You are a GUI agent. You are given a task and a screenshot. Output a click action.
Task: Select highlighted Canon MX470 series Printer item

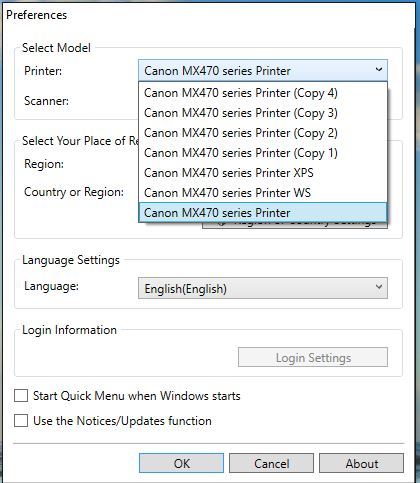pyautogui.click(x=263, y=212)
